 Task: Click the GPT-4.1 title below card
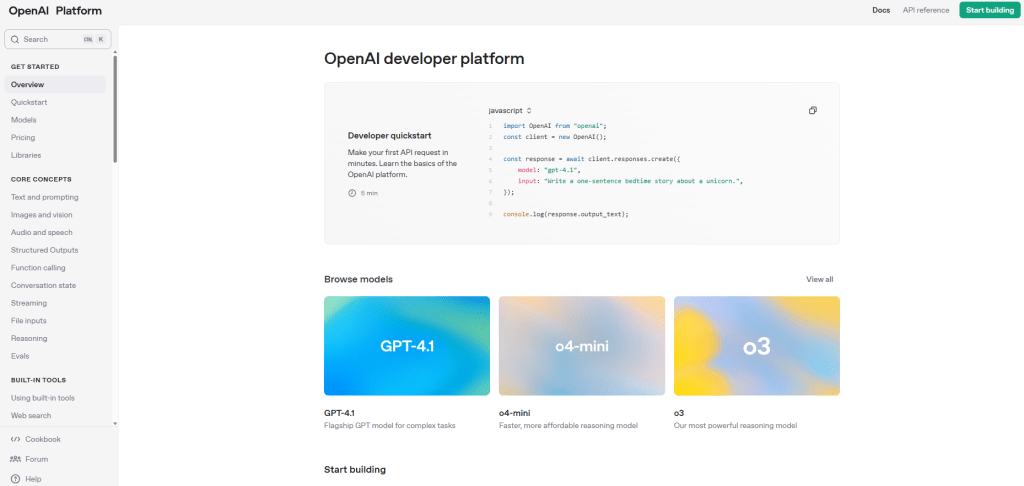click(x=340, y=412)
